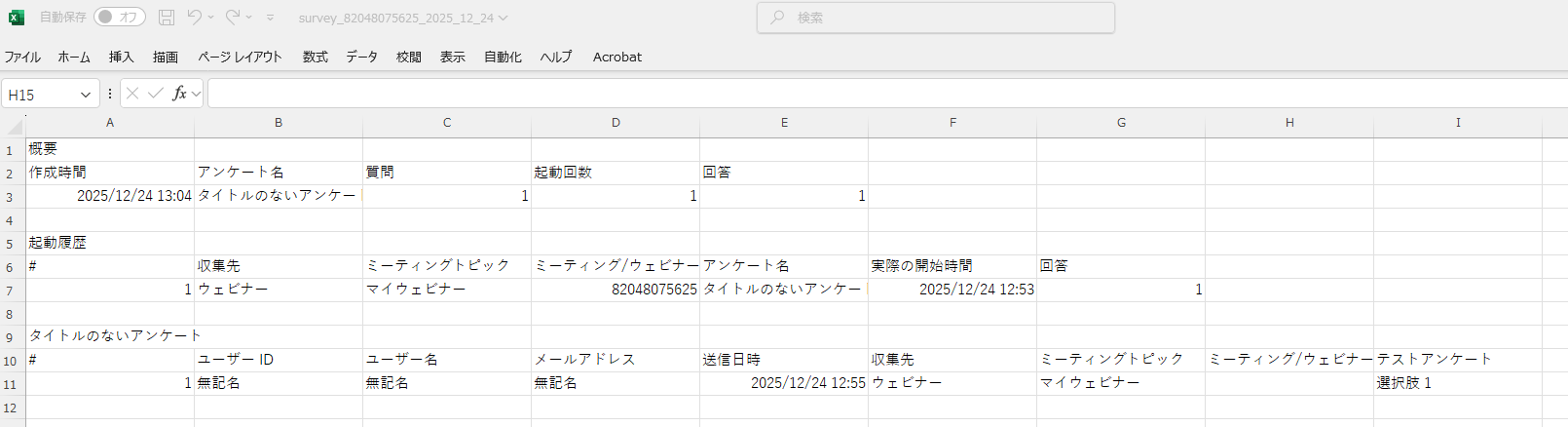Open the undo history dropdown arrow
This screenshot has height=427, width=1568.
click(x=210, y=18)
